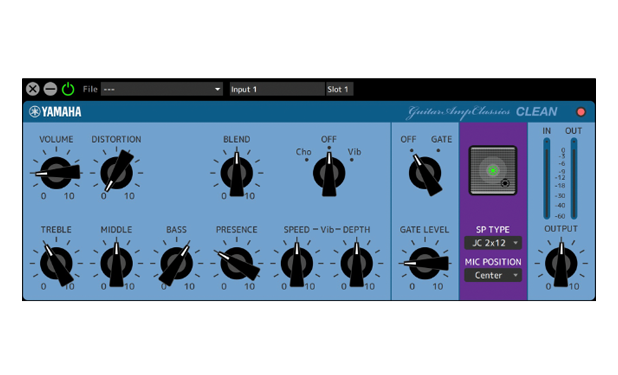Set the Cho/OFF/Vib selector switch
Viewport: 618px width, 375px height.
click(329, 174)
